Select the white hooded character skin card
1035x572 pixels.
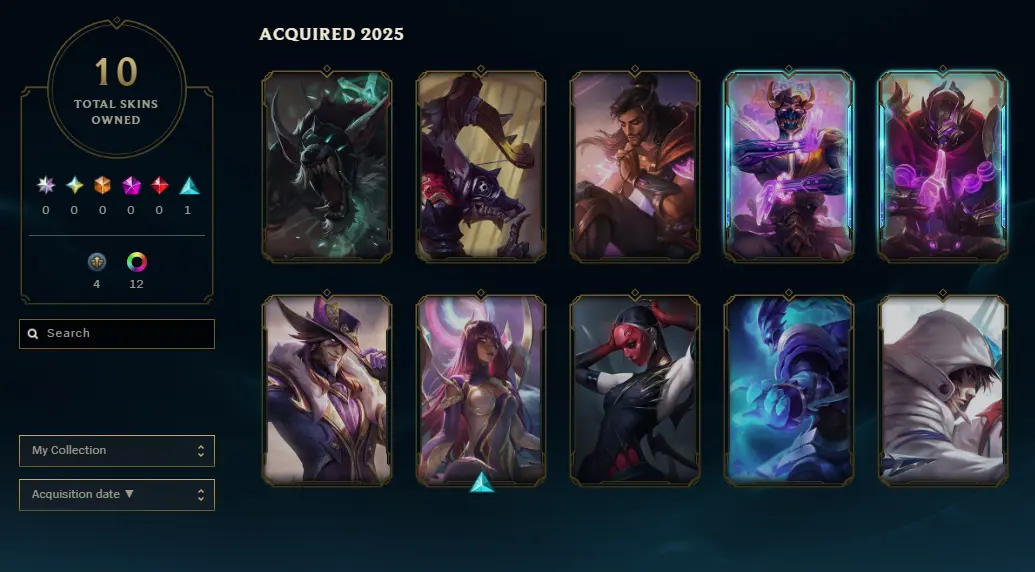click(943, 390)
